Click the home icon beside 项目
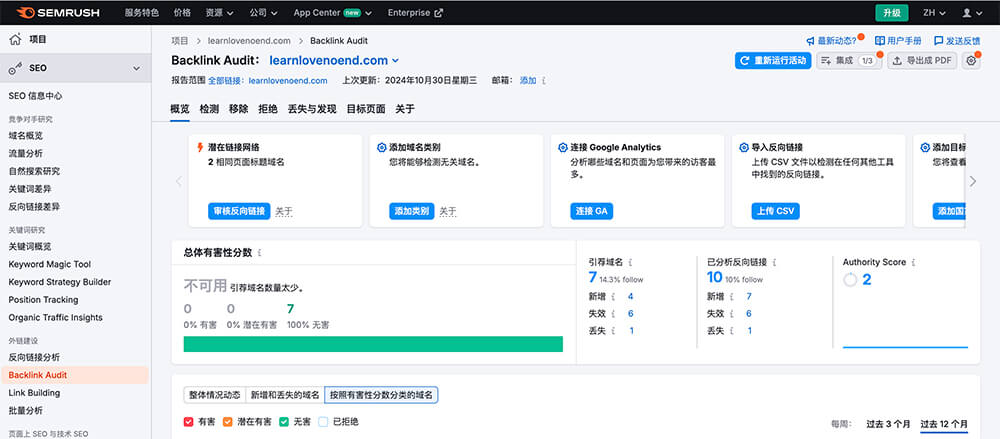 [x=15, y=40]
